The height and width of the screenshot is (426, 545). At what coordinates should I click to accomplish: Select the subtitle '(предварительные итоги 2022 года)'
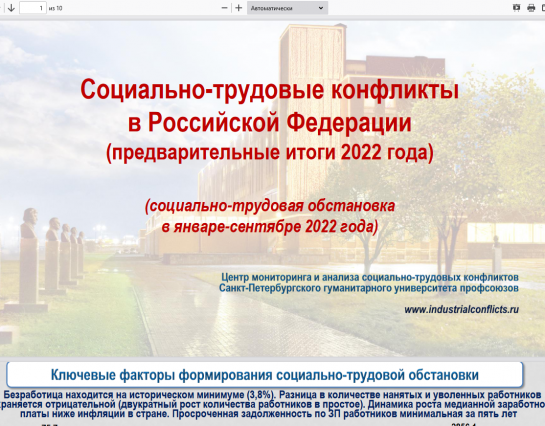coord(270,153)
